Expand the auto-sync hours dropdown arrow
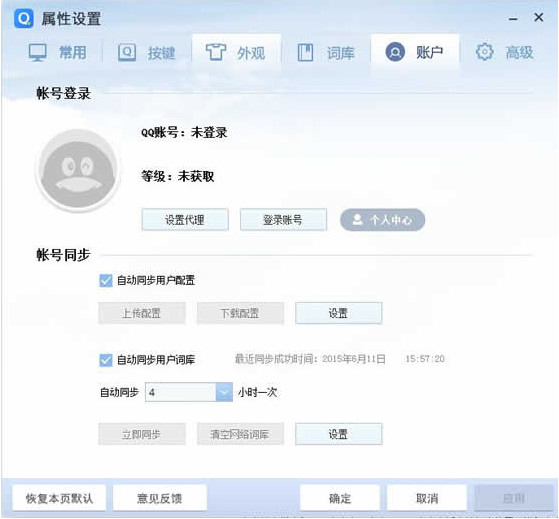Screen dimensions: 559x519 pos(224,392)
